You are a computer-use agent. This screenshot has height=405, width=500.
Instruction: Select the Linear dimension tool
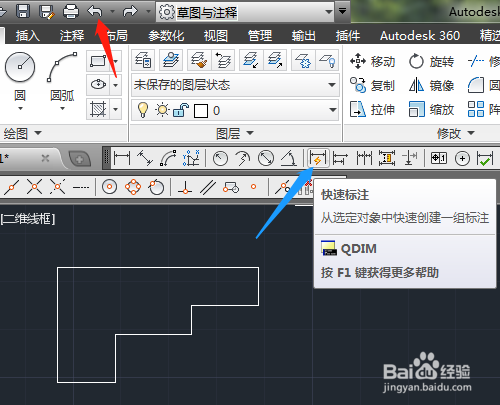coord(122,158)
